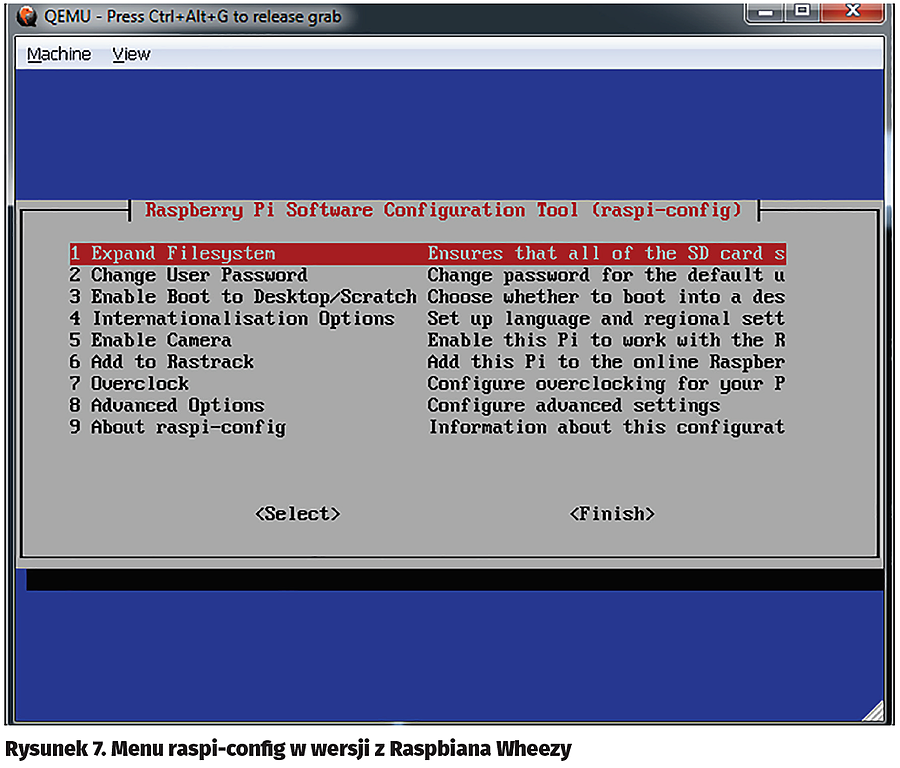The width and height of the screenshot is (900, 768).
Task: Click the QEMU icon in title bar
Action: (28, 16)
